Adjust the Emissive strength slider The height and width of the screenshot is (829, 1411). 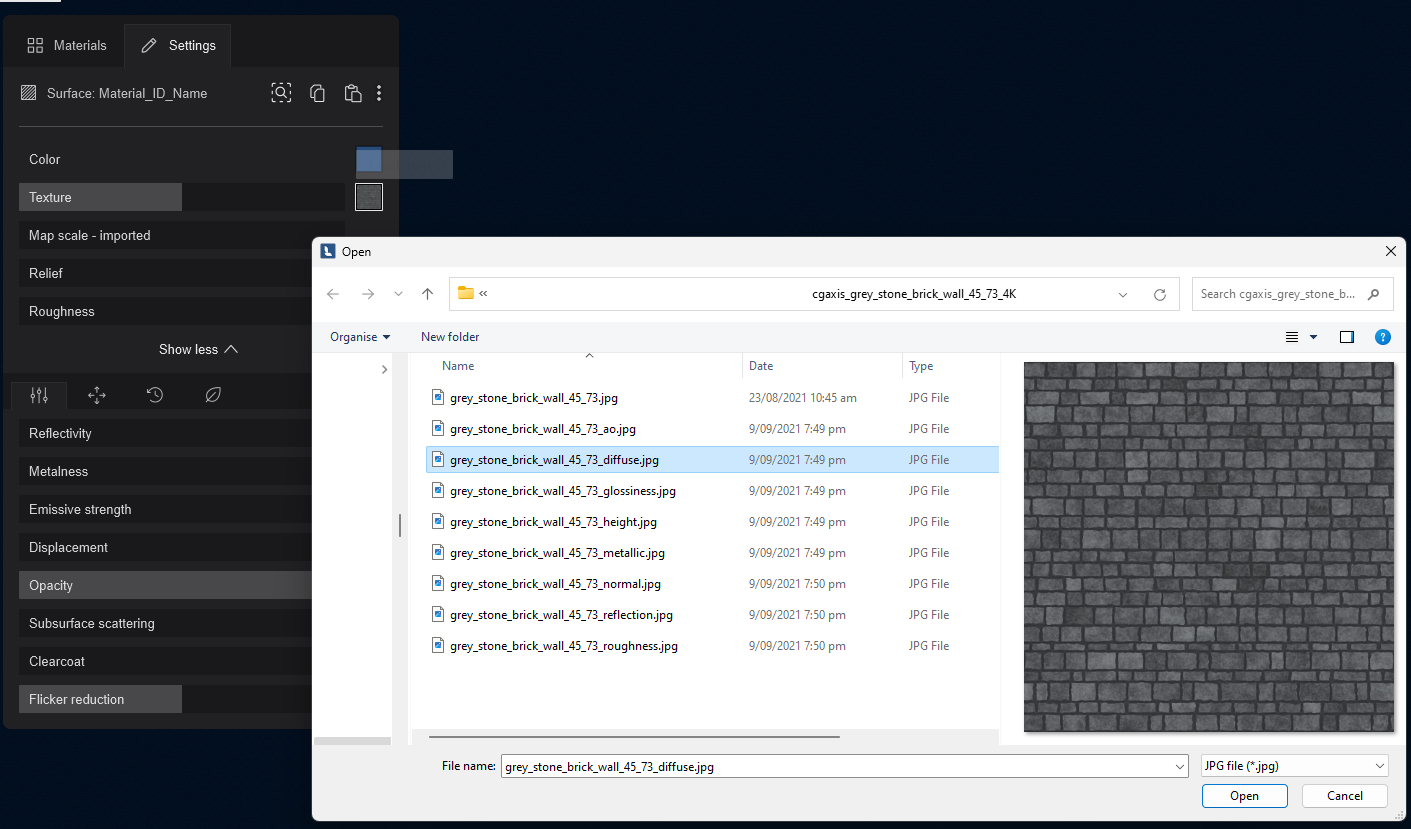[x=166, y=509]
